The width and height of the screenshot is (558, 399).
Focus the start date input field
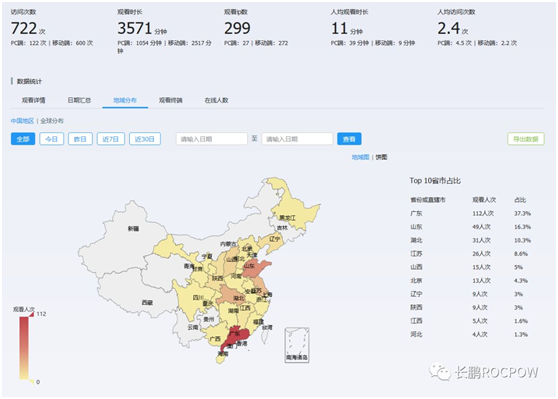click(212, 139)
